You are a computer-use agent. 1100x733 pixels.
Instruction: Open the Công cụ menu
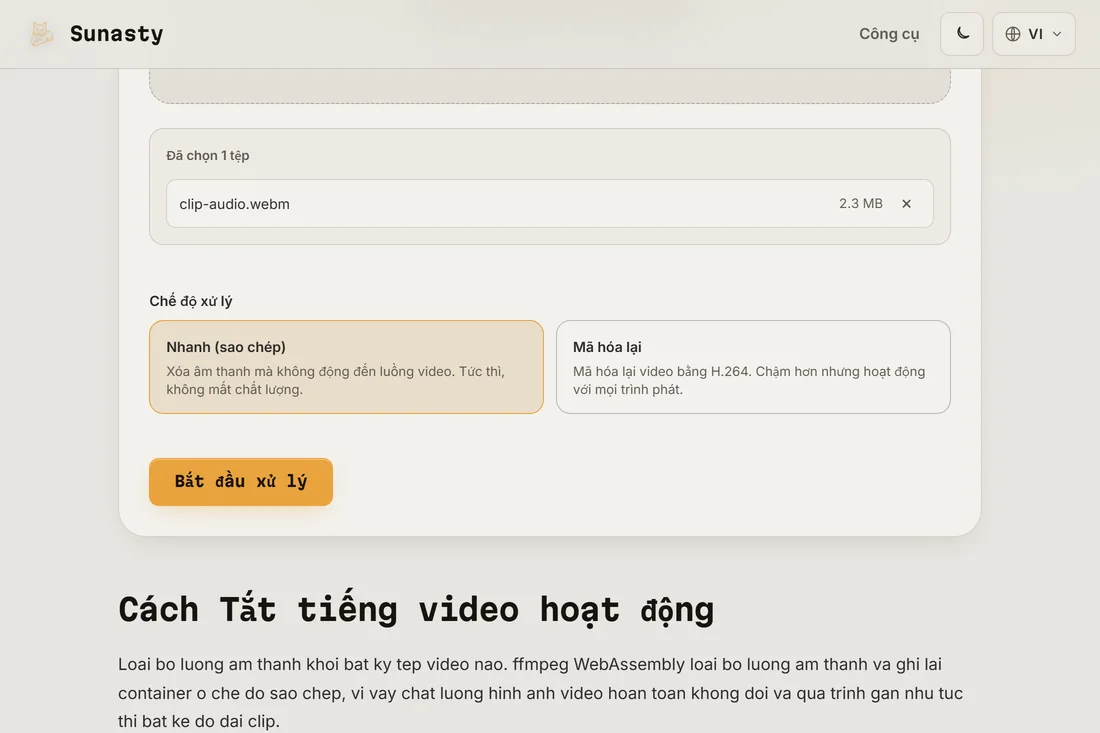point(889,34)
